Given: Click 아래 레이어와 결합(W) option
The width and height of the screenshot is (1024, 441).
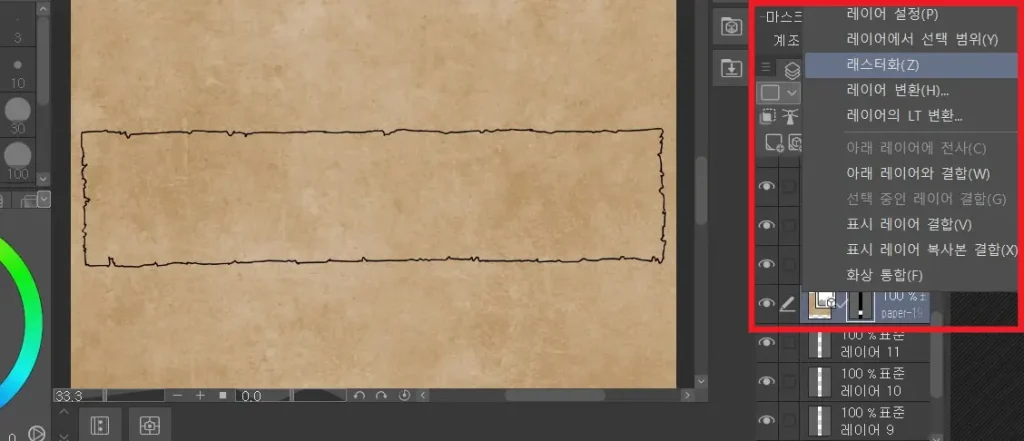Looking at the screenshot, I should tap(903, 173).
